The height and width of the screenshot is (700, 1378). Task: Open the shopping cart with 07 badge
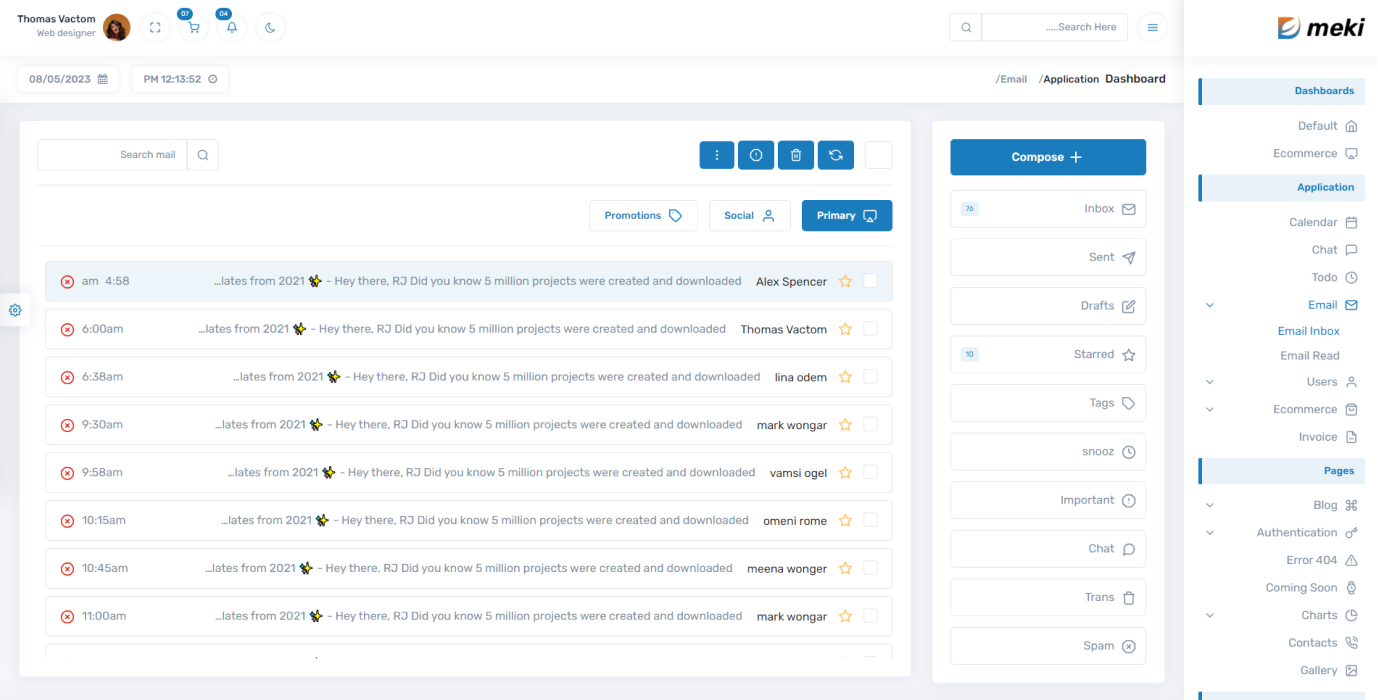[x=193, y=27]
